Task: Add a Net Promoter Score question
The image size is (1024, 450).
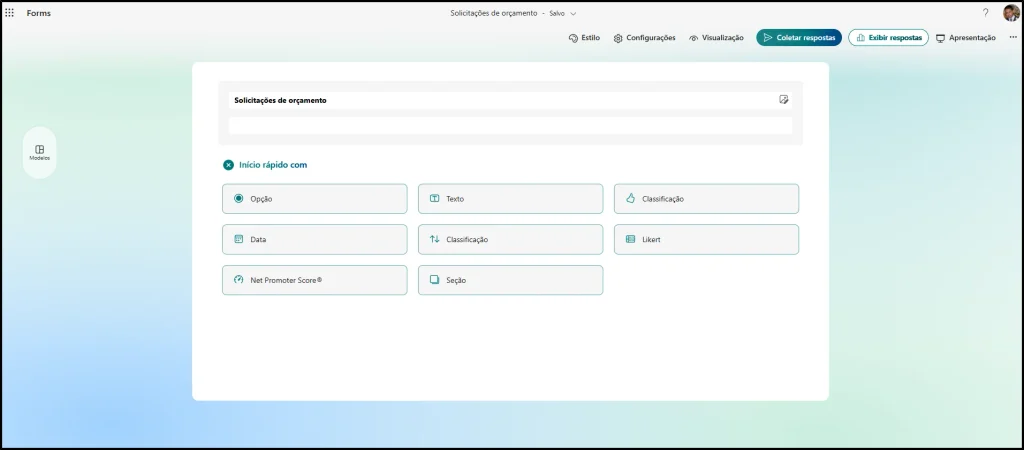Action: click(x=314, y=280)
